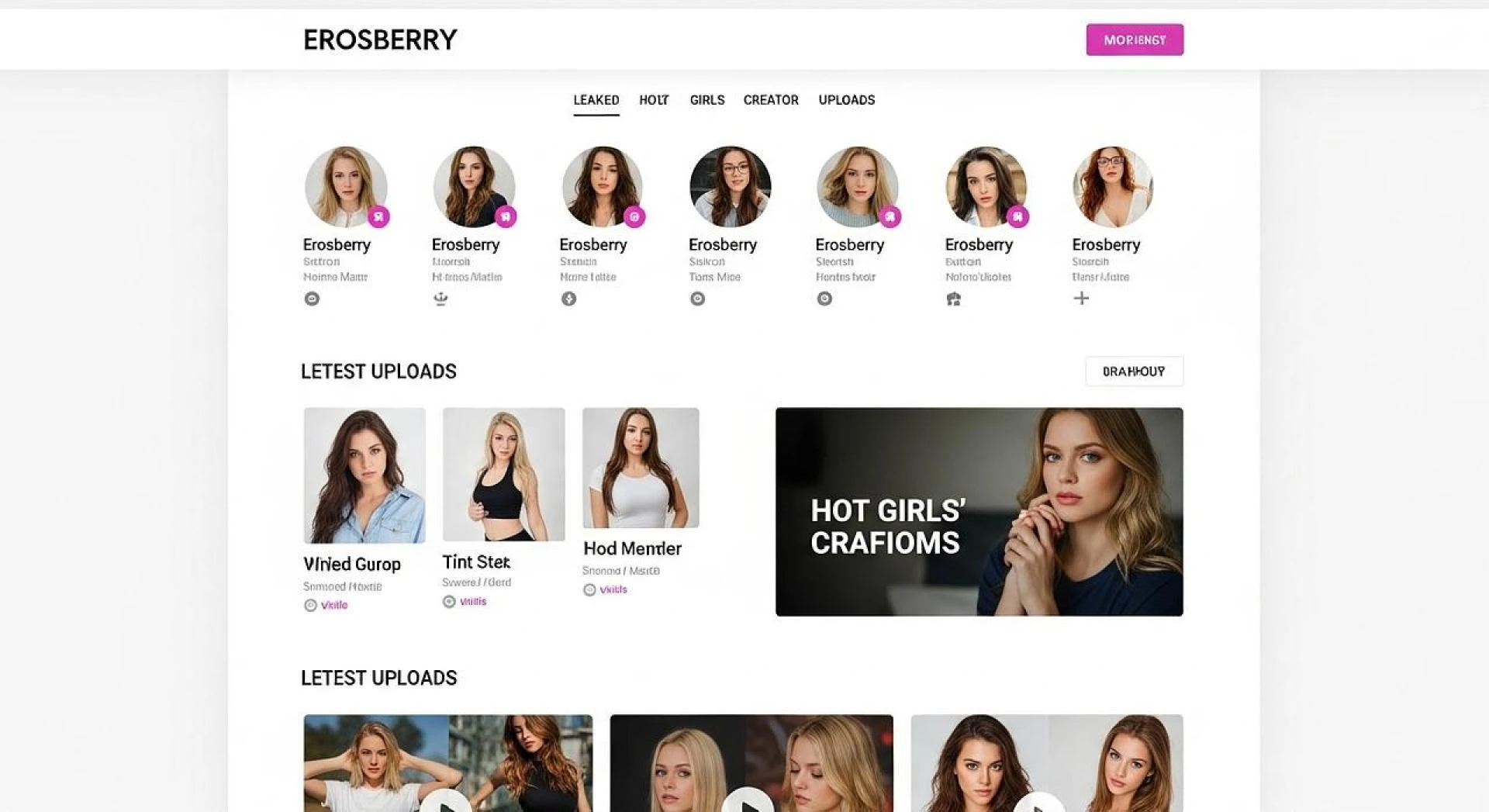Click the bolt icon under the third profile
Screen dimensions: 1489x812
coord(569,299)
